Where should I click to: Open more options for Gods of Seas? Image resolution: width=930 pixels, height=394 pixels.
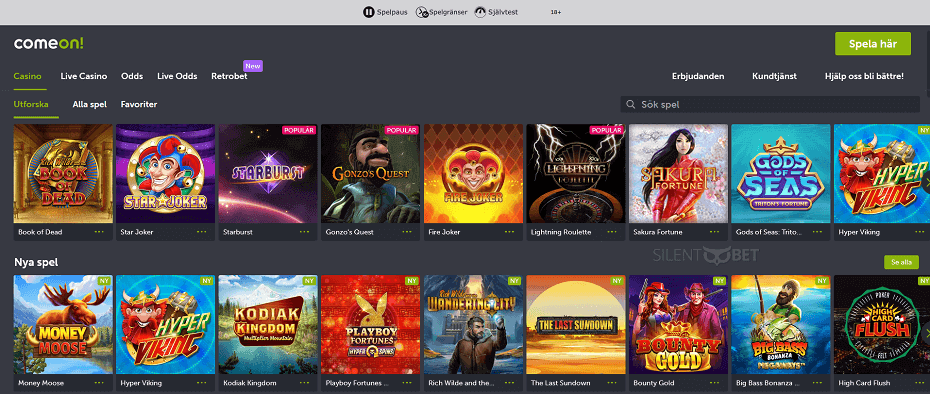[x=817, y=232]
